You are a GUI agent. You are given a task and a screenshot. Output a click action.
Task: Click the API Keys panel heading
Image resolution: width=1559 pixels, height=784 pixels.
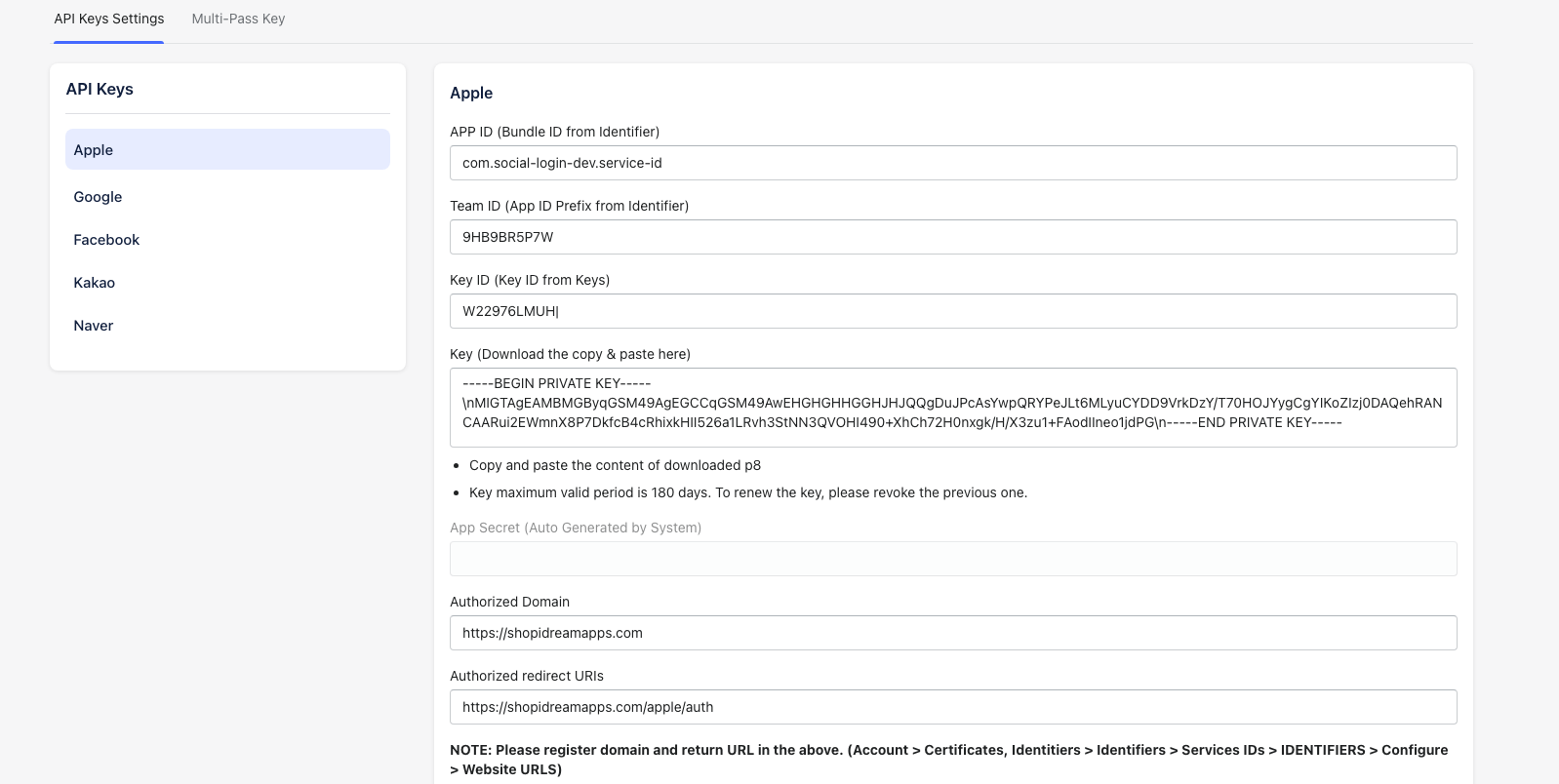click(x=100, y=89)
